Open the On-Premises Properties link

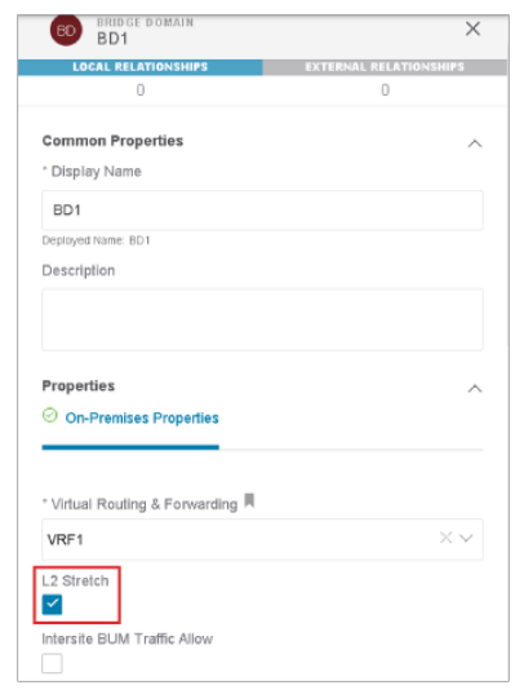coord(142,418)
